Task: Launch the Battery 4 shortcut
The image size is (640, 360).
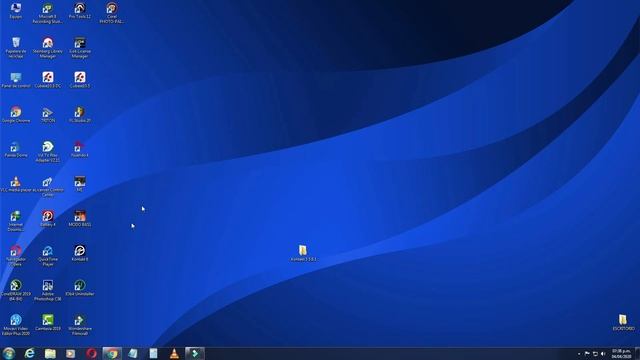Action: click(47, 219)
